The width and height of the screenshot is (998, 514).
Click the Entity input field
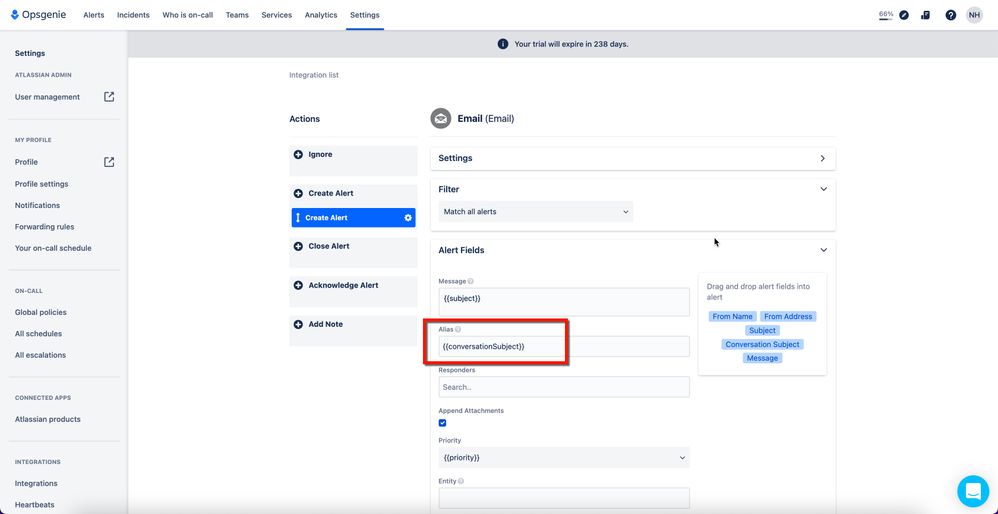click(x=564, y=498)
